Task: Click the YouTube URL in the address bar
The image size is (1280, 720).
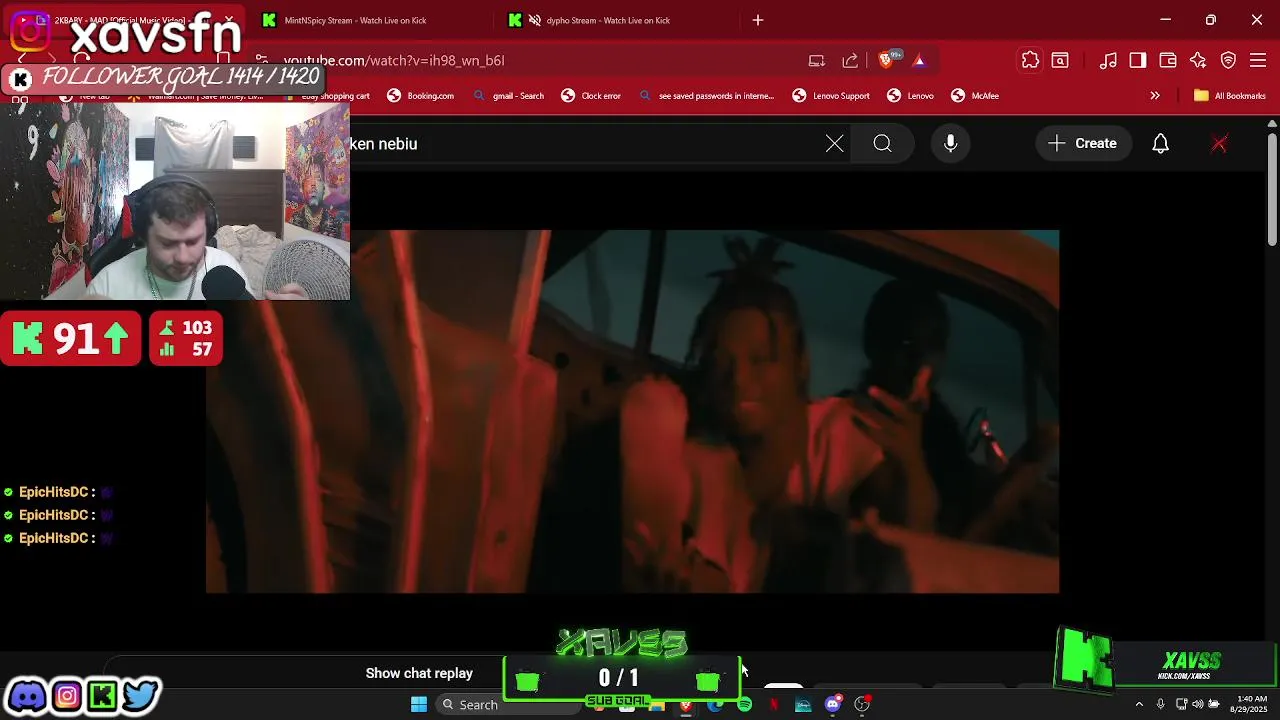Action: (x=394, y=61)
